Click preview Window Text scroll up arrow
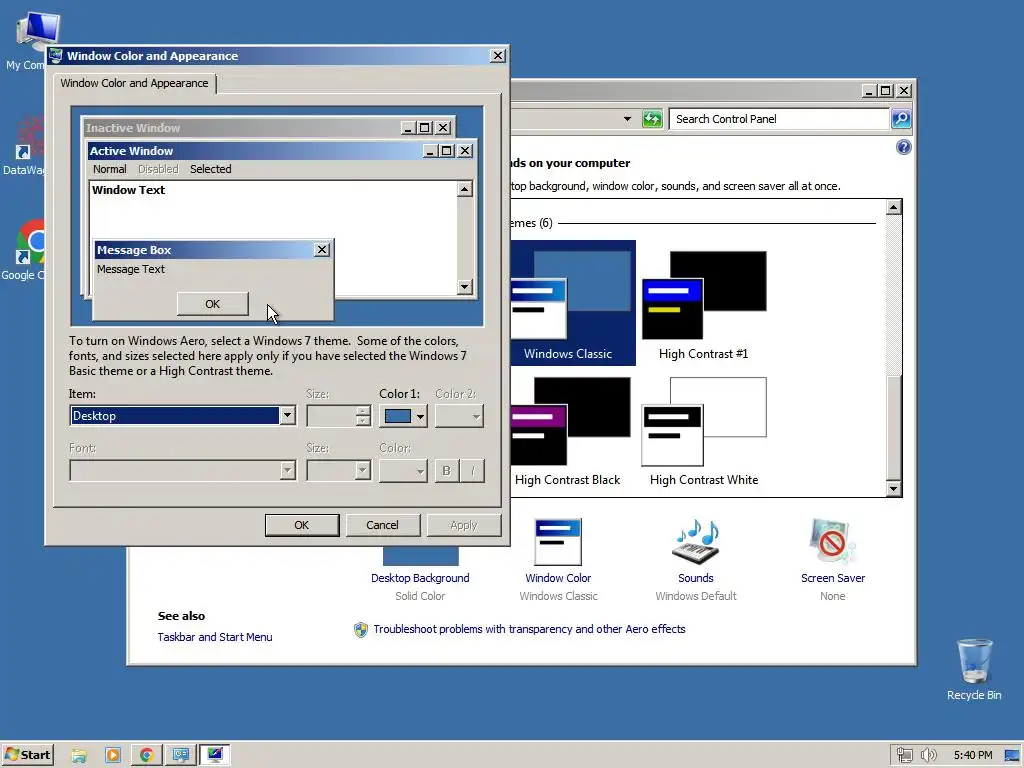Viewport: 1024px width, 768px height. click(465, 189)
